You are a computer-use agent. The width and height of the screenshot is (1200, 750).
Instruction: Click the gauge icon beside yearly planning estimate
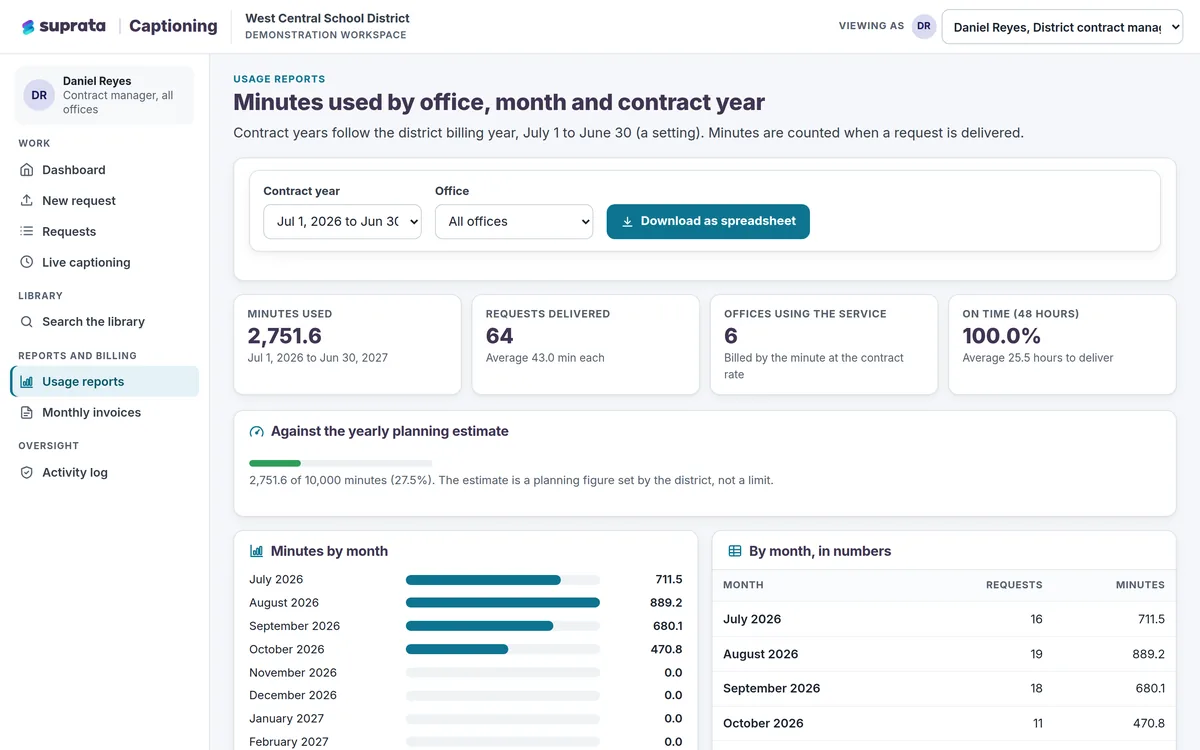(256, 432)
